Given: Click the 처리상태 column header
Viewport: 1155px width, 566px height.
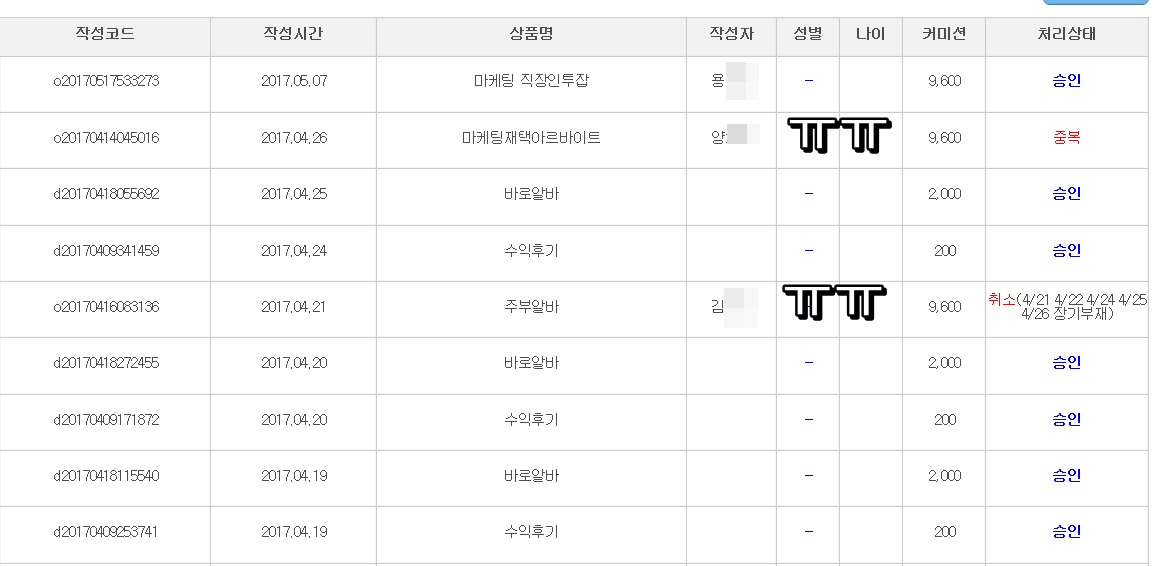Looking at the screenshot, I should pos(1066,34).
